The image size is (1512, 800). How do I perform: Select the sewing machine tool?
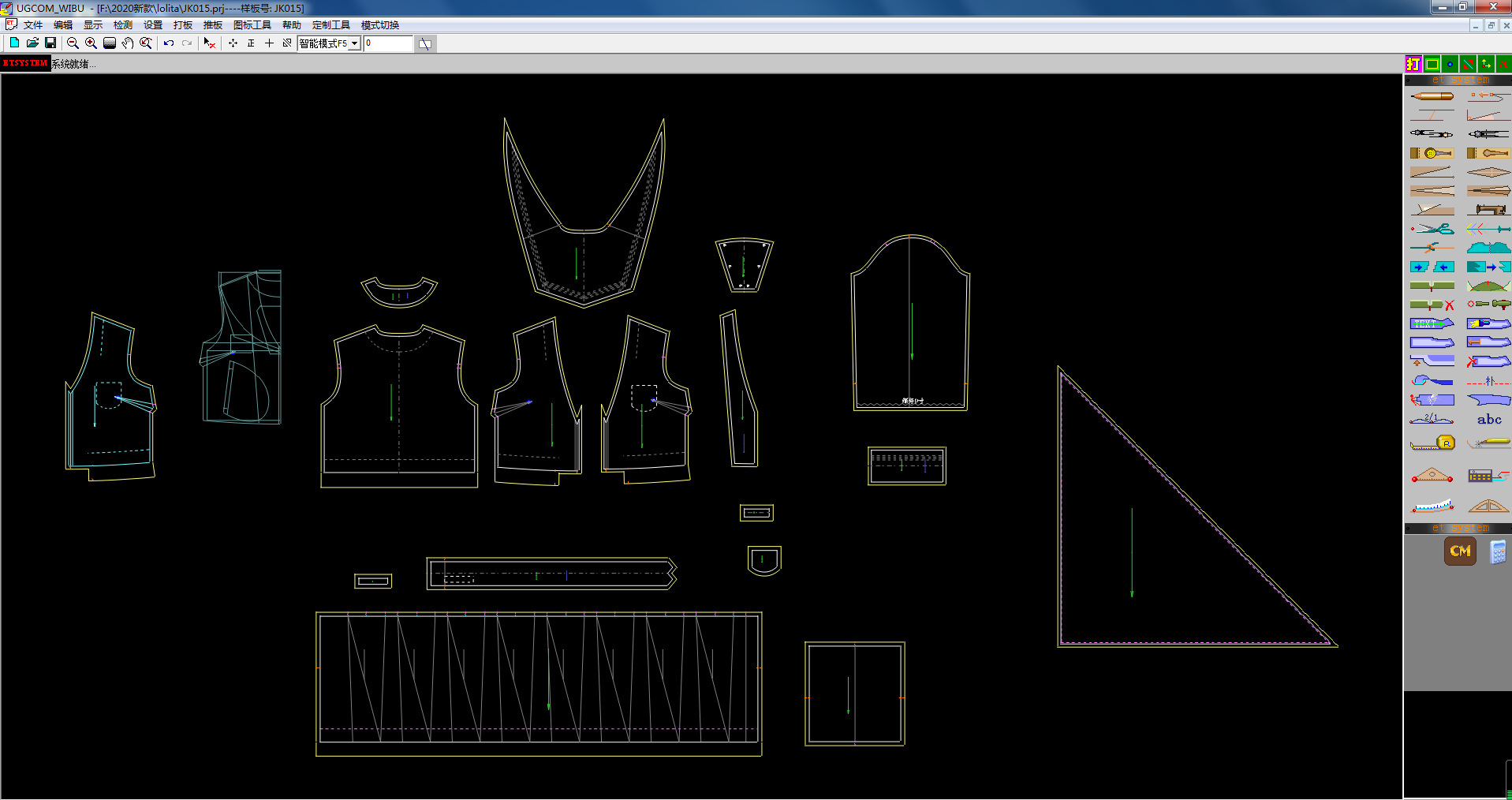click(1488, 210)
